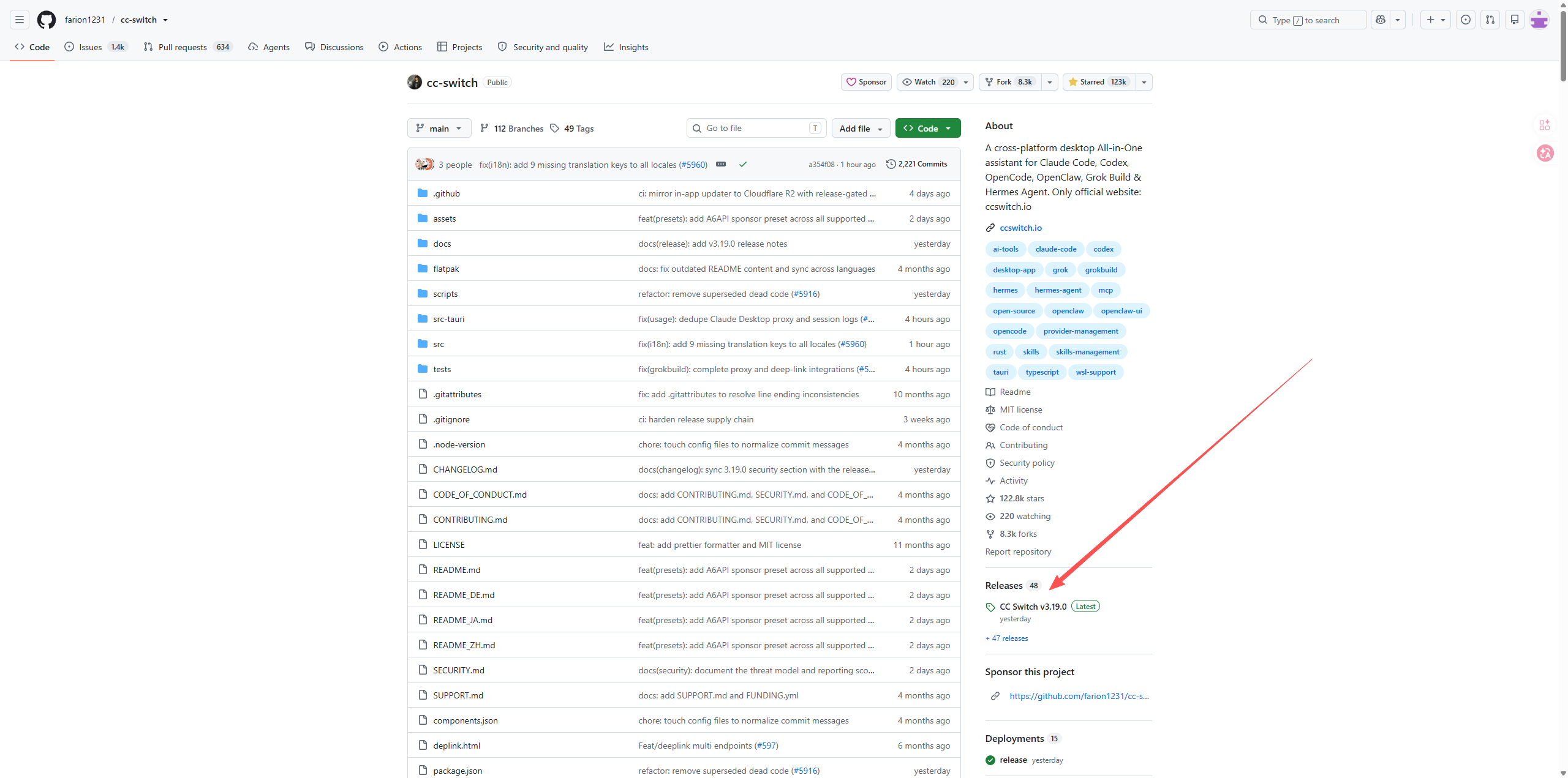Image resolution: width=1568 pixels, height=778 pixels.
Task: Expand commit message ellipsis button
Action: (x=721, y=164)
